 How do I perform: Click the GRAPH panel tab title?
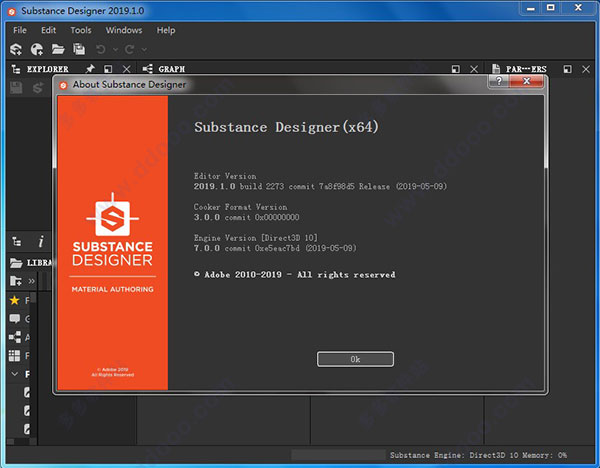coord(171,69)
